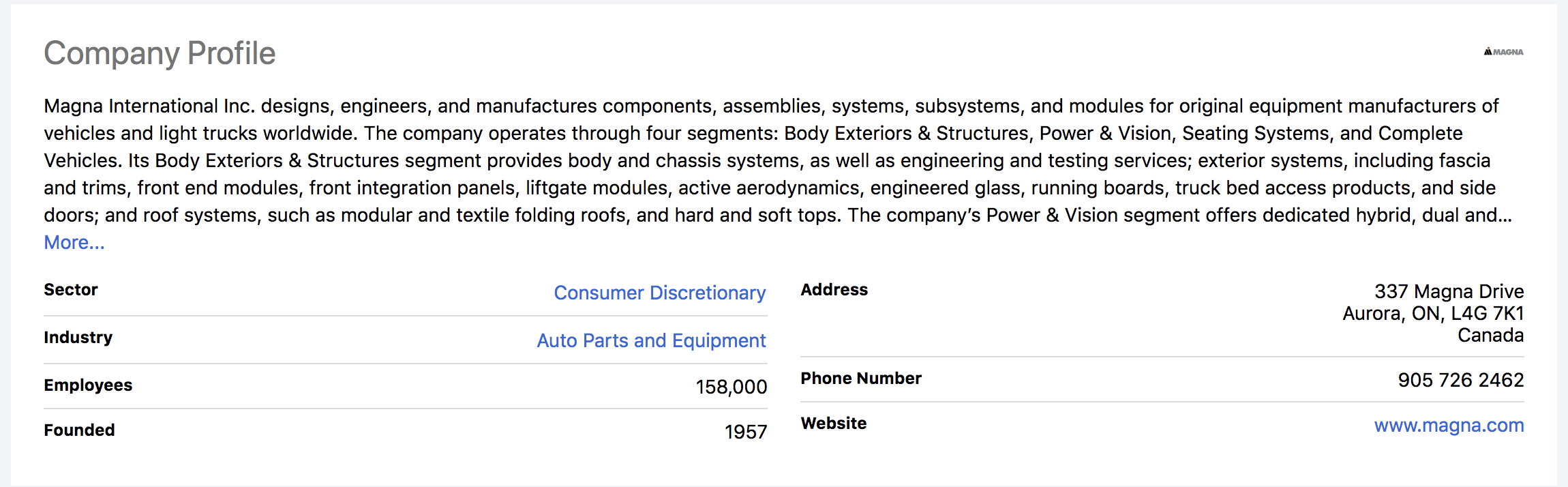Click the Website field label
1568x487 pixels.
(x=833, y=424)
